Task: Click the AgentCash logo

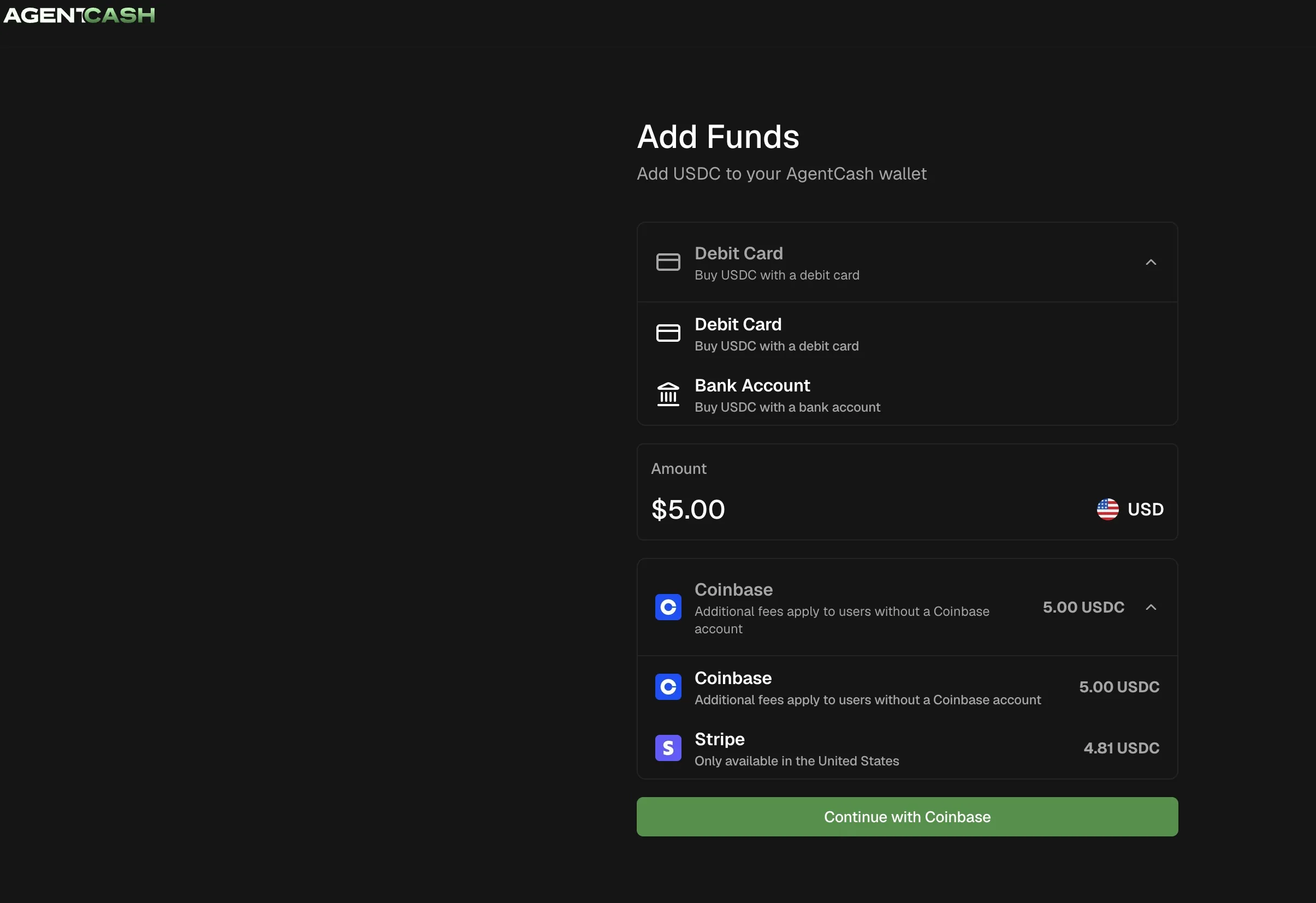Action: click(79, 15)
